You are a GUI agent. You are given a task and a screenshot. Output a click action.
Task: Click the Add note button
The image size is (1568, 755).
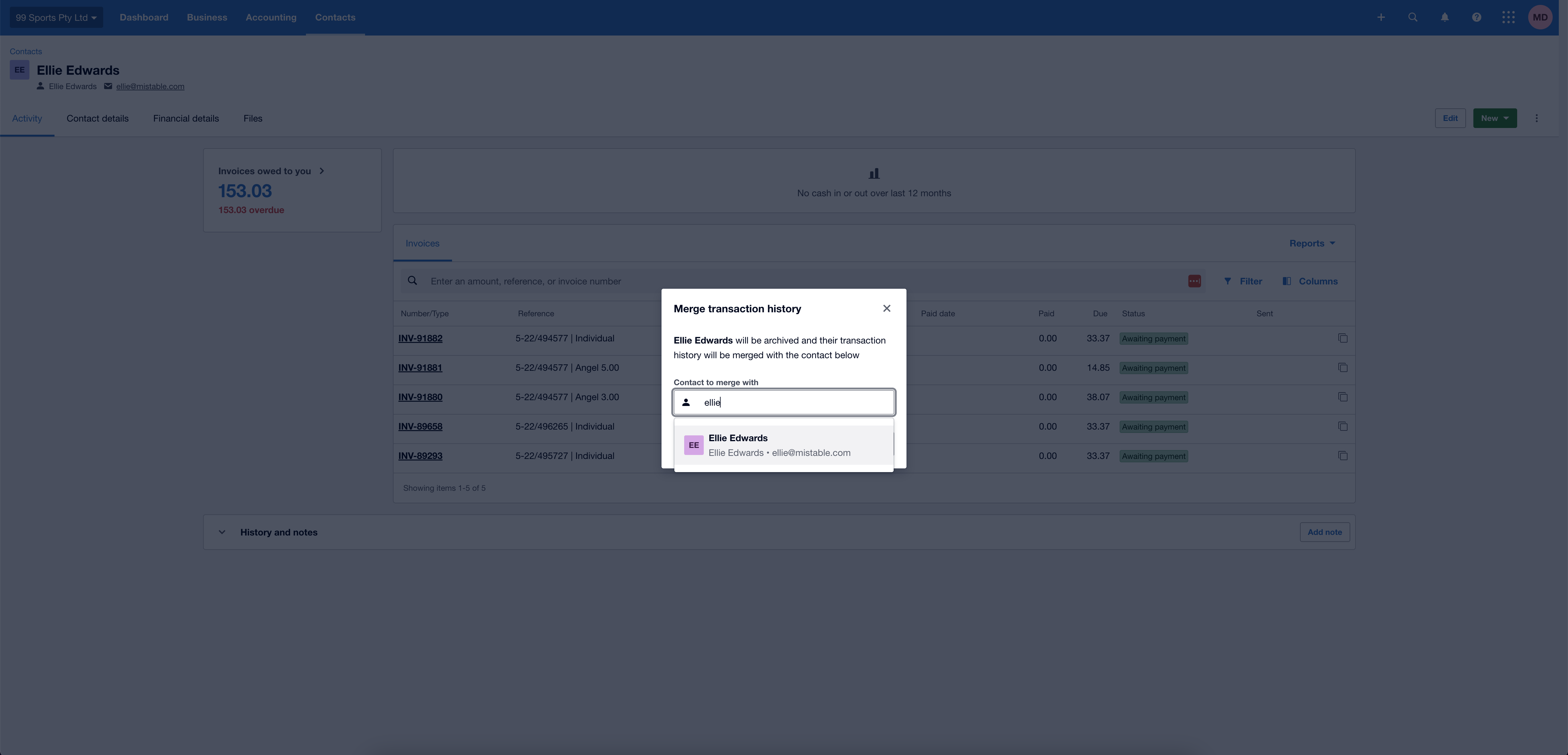pos(1324,532)
